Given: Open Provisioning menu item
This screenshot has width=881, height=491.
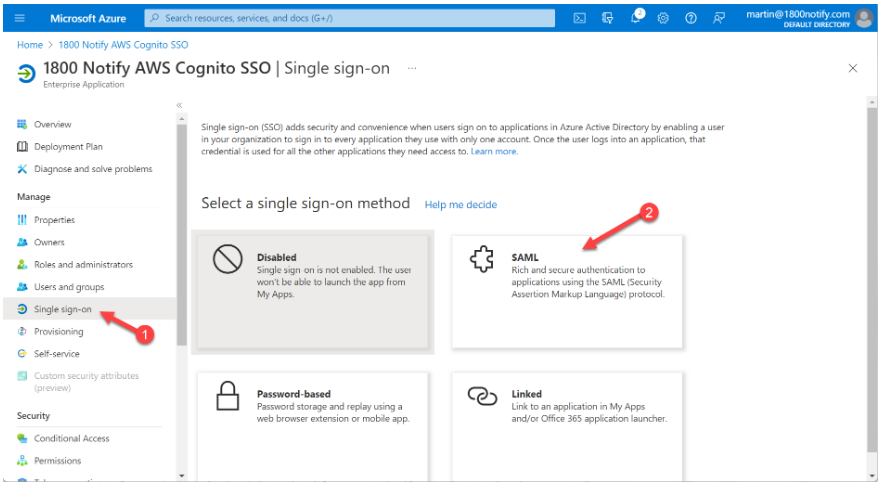Looking at the screenshot, I should pyautogui.click(x=58, y=331).
